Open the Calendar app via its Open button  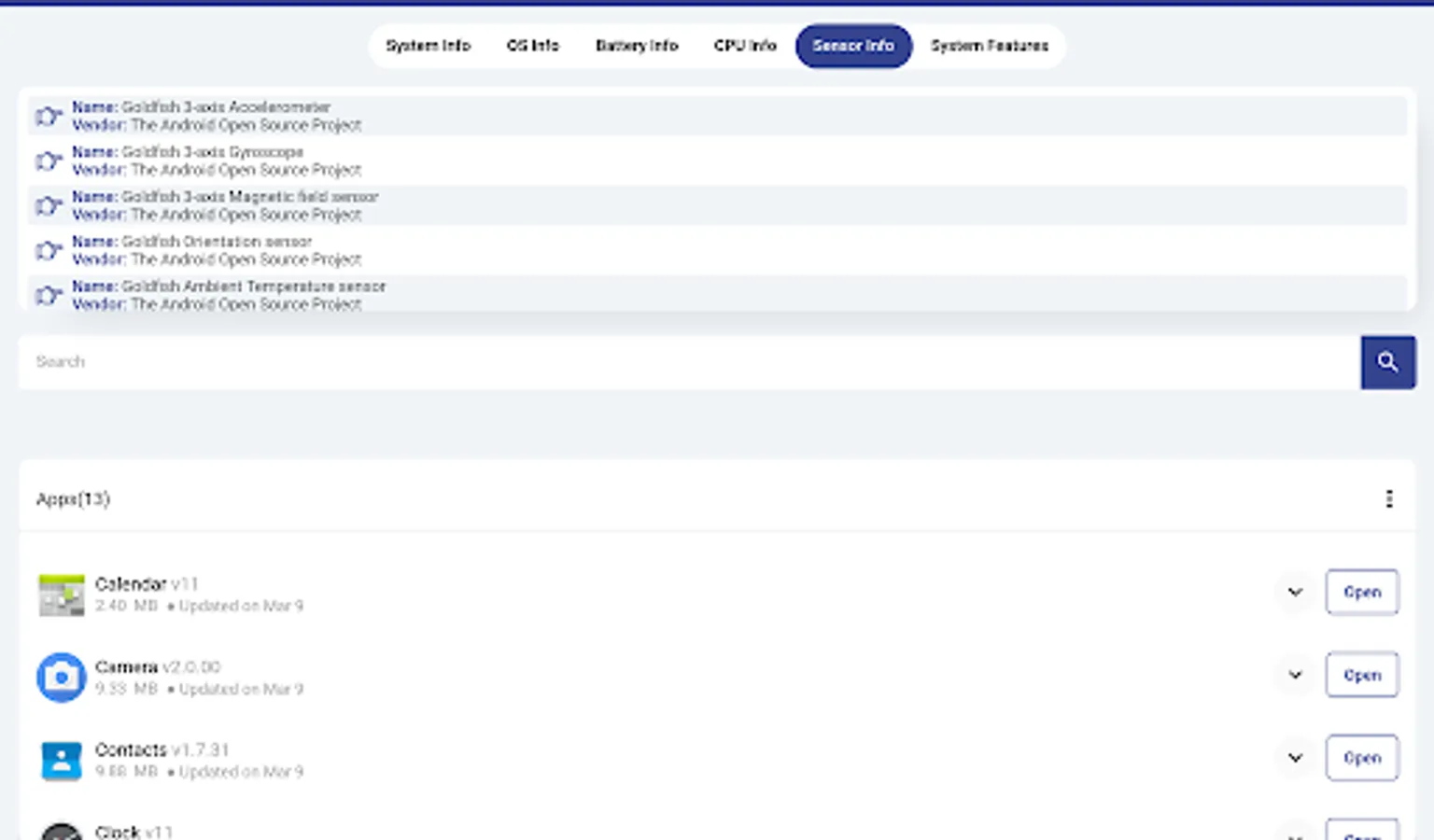coord(1362,592)
